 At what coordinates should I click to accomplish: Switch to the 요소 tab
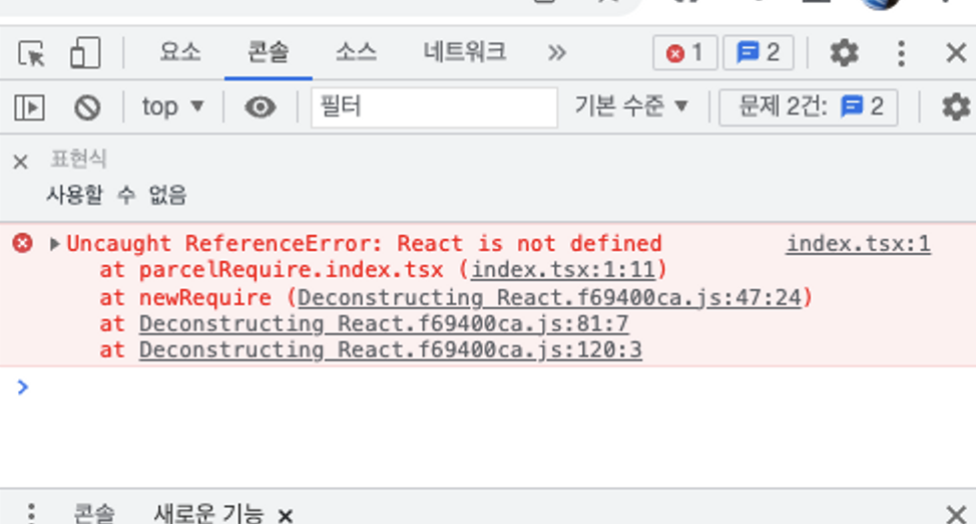tap(180, 52)
